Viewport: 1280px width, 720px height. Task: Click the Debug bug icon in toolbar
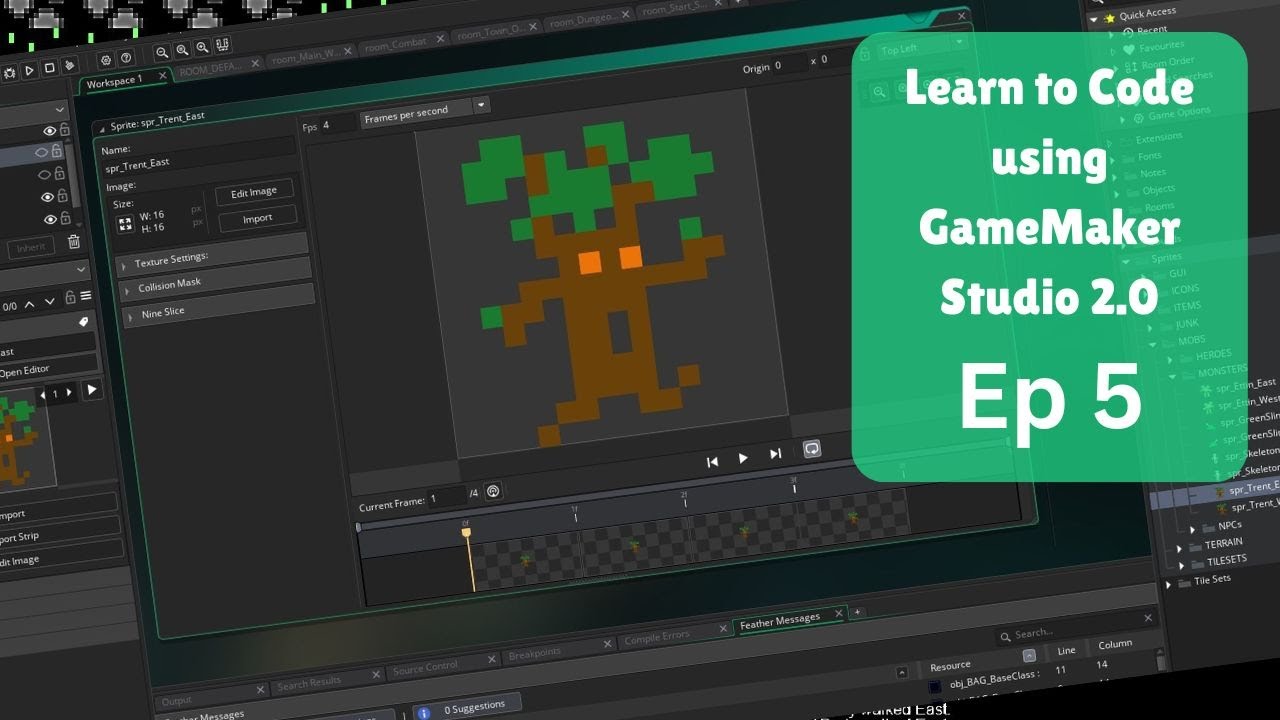click(x=9, y=71)
